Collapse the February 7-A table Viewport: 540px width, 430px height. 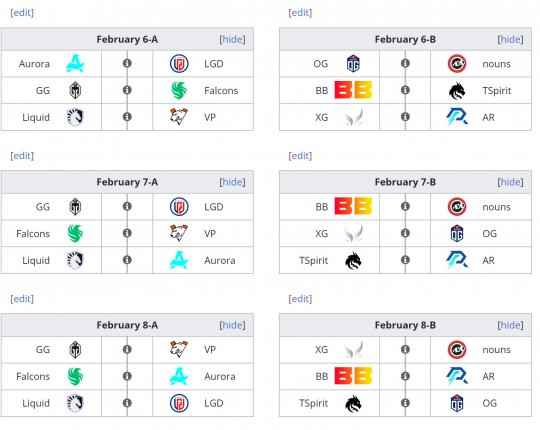(x=232, y=182)
